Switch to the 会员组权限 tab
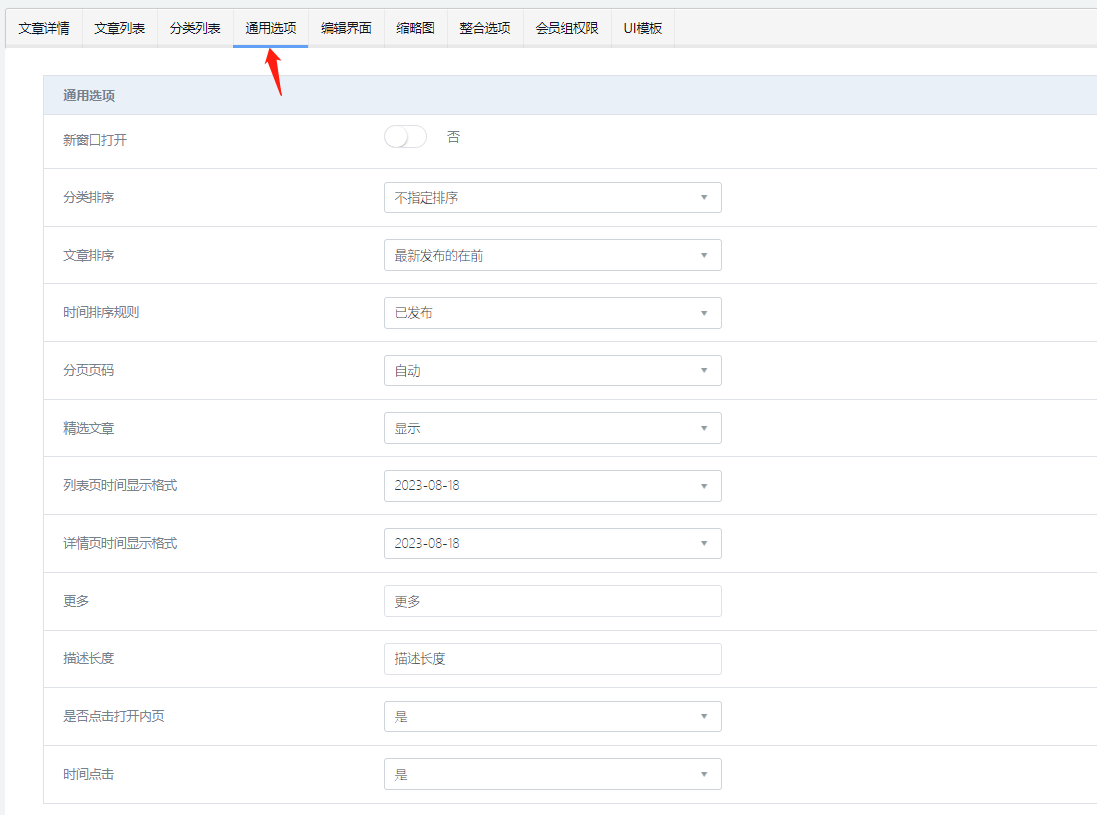 (x=567, y=28)
